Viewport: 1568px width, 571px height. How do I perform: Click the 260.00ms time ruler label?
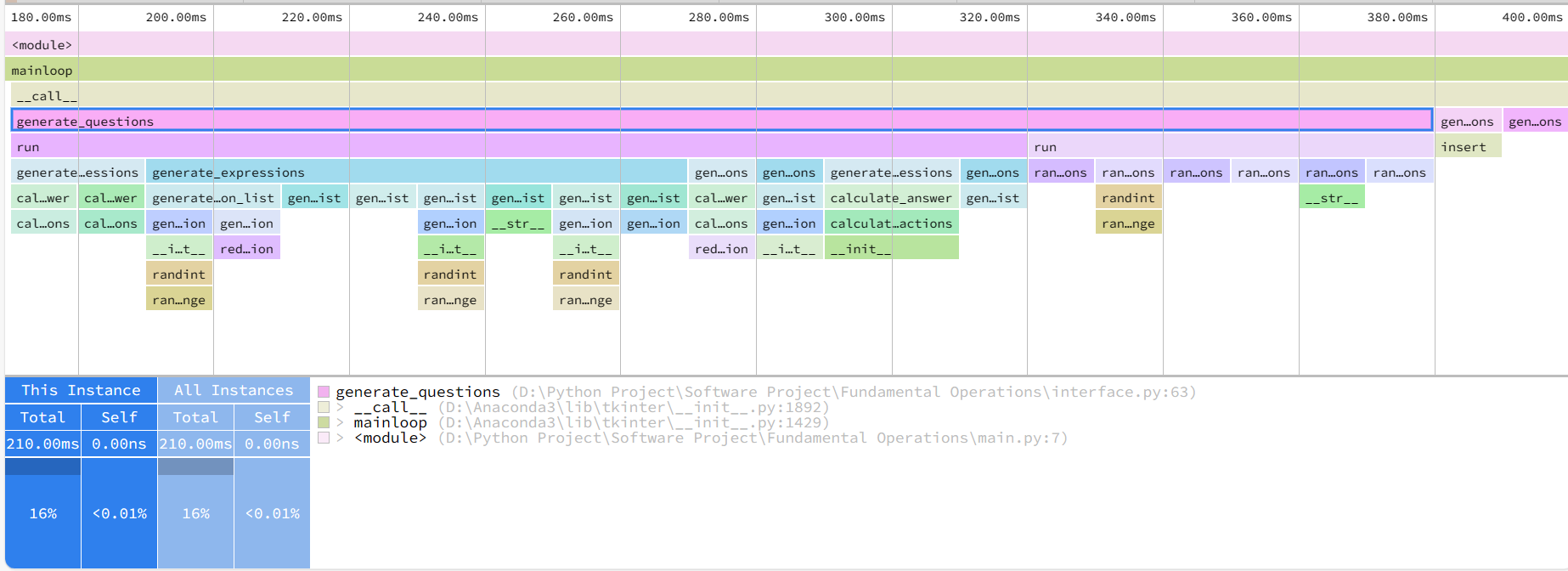tap(583, 17)
